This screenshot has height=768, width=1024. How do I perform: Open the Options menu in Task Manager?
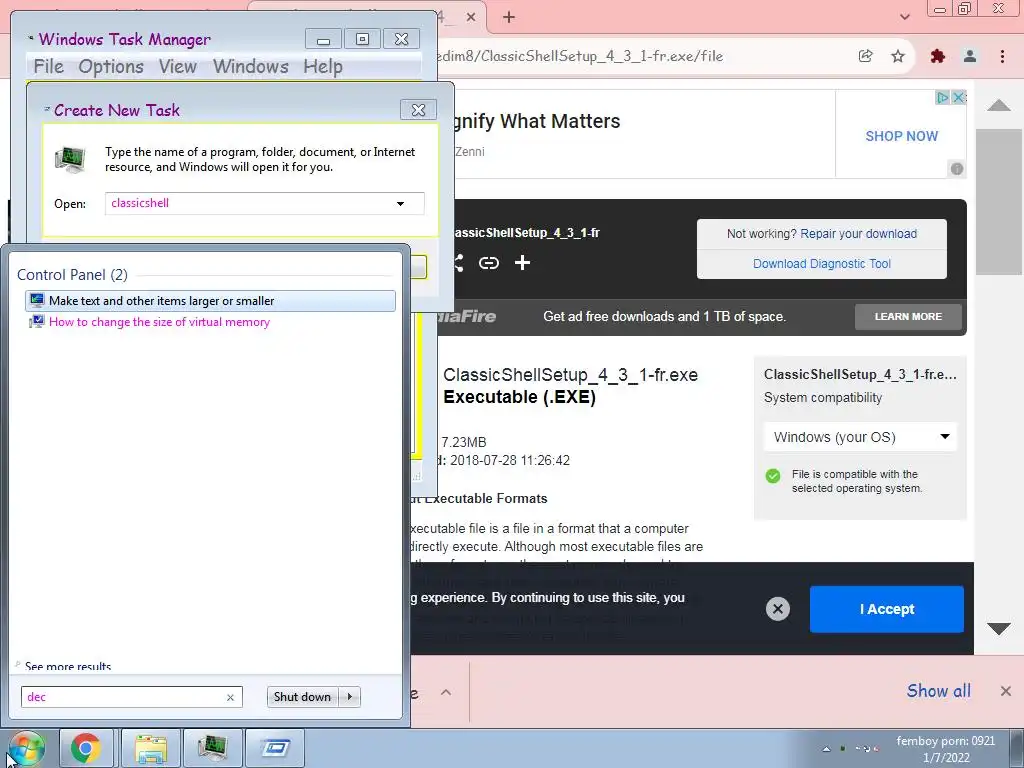point(111,67)
